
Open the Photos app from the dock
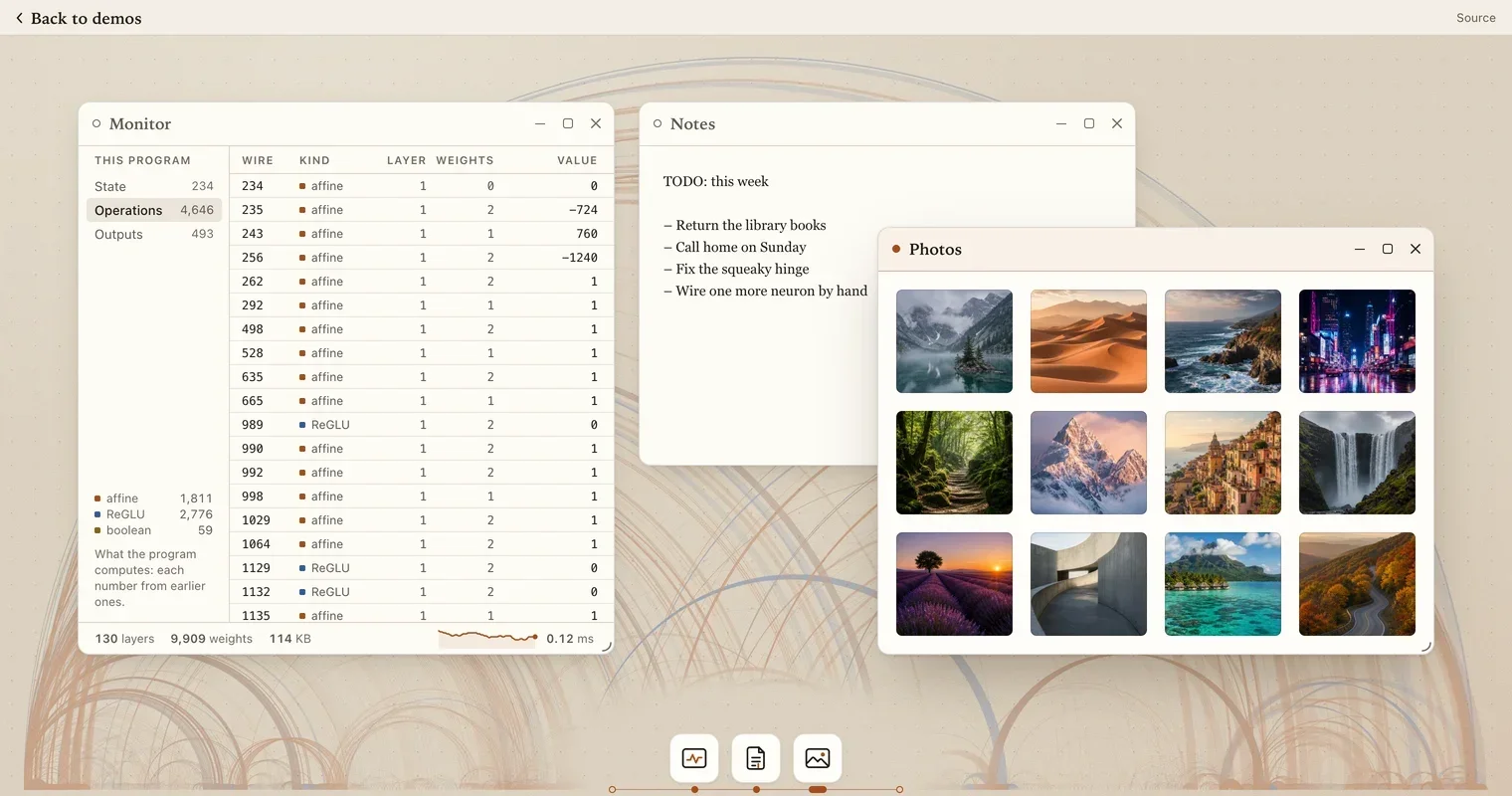[818, 758]
